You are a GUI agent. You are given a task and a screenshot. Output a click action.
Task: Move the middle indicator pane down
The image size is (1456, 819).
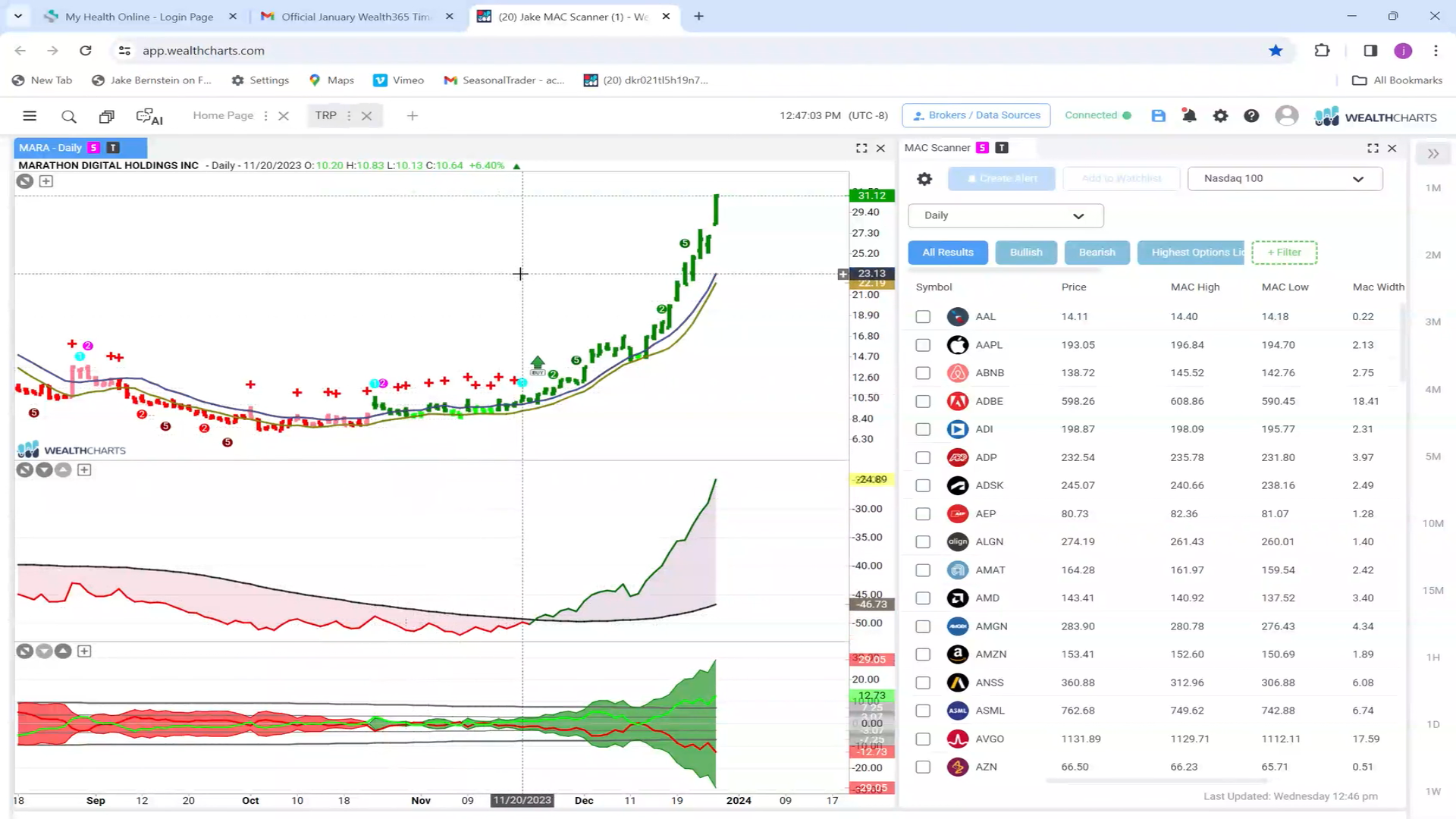(44, 470)
